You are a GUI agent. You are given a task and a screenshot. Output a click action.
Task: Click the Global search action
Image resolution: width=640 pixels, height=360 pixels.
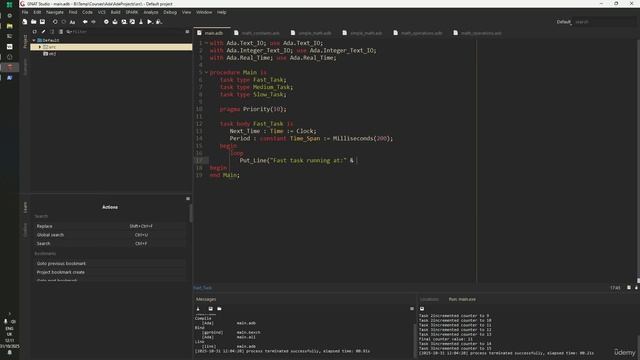click(109, 235)
